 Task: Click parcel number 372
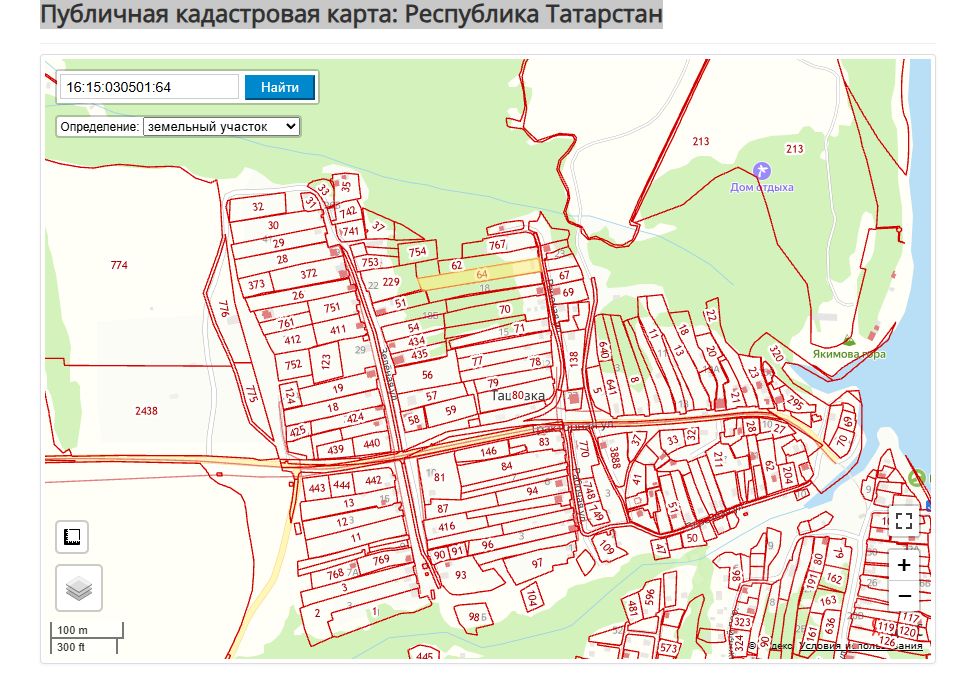pyautogui.click(x=308, y=274)
